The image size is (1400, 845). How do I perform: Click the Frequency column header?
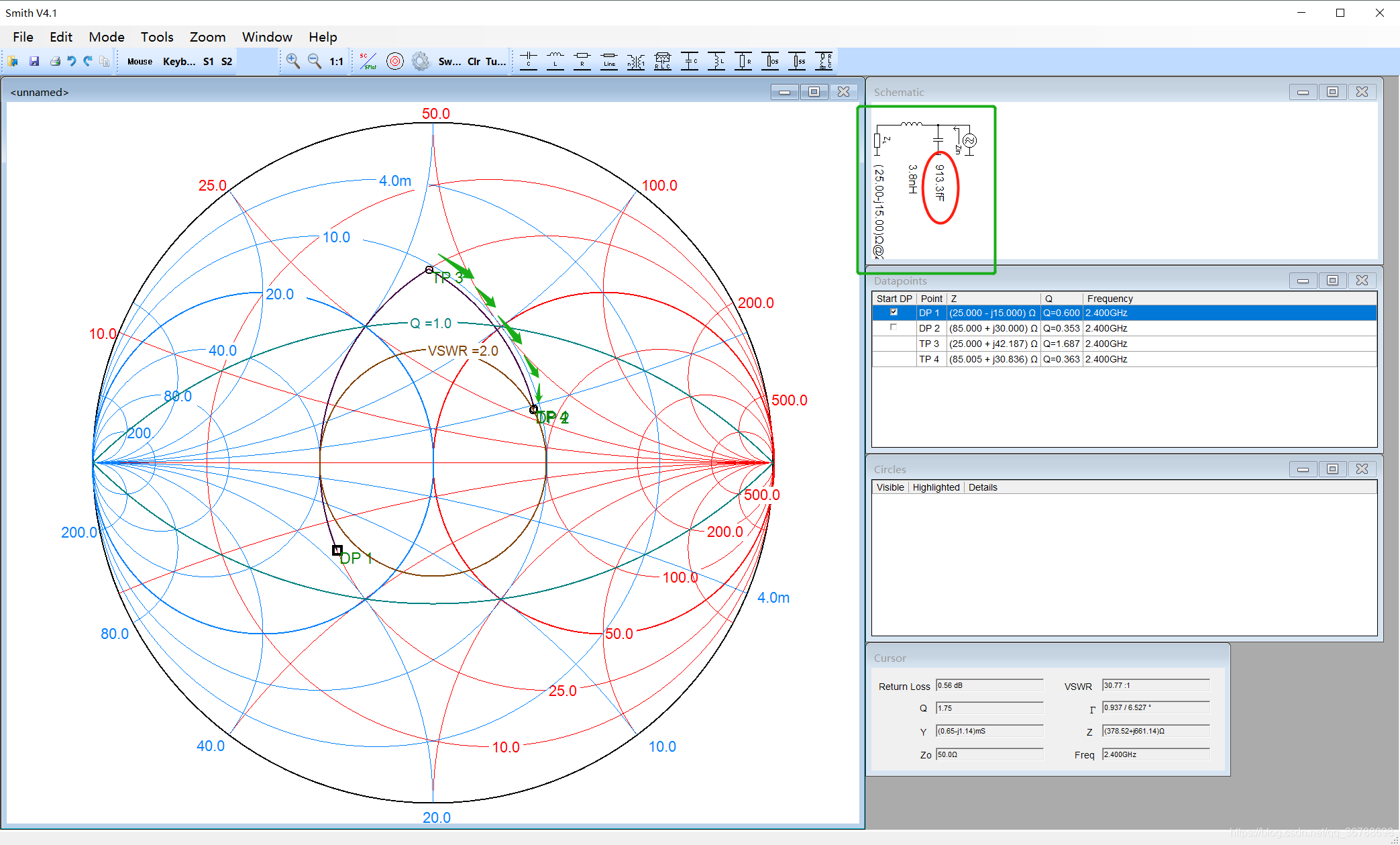pyautogui.click(x=1110, y=299)
